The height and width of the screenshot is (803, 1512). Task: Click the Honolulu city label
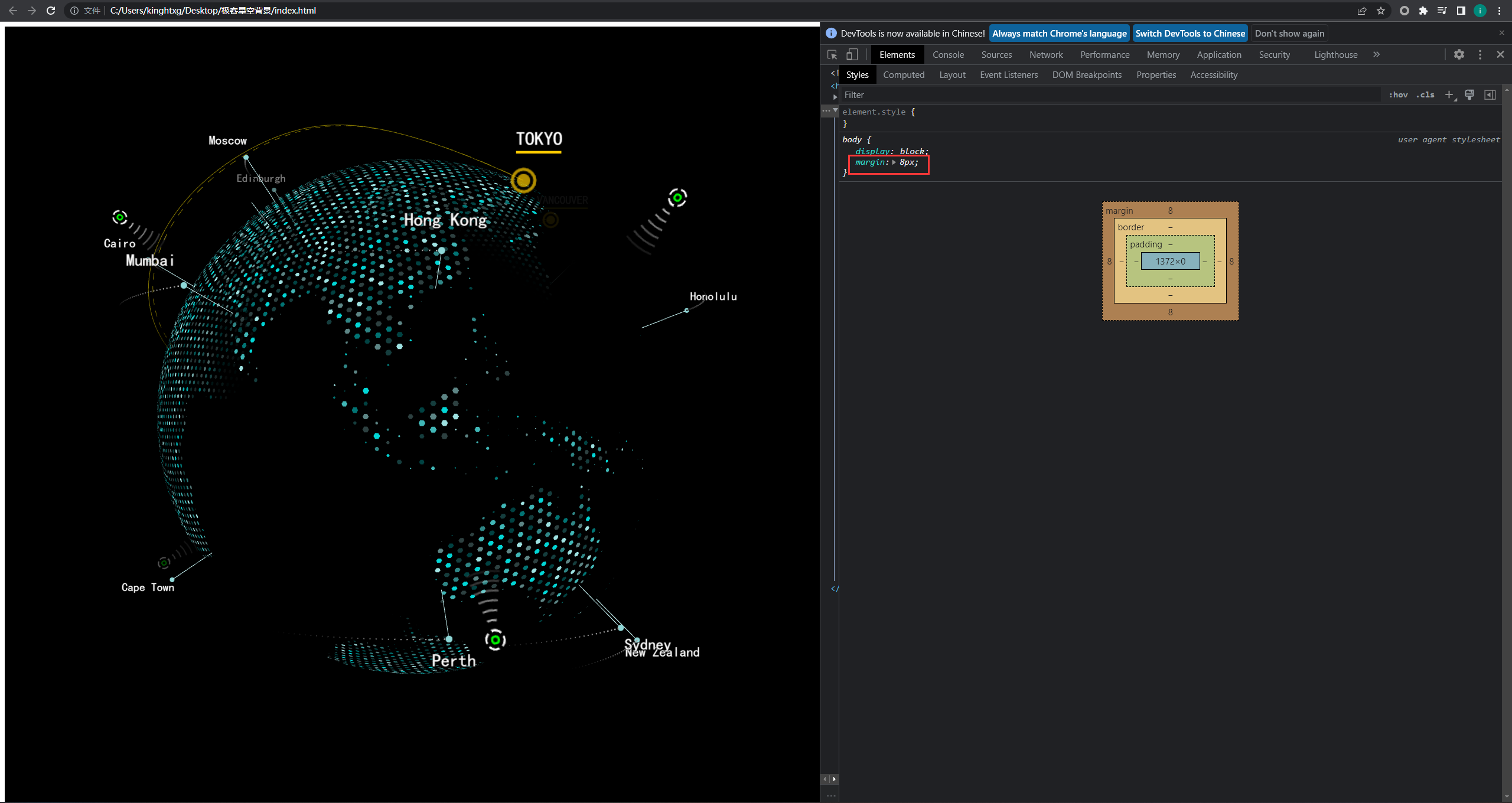[713, 296]
